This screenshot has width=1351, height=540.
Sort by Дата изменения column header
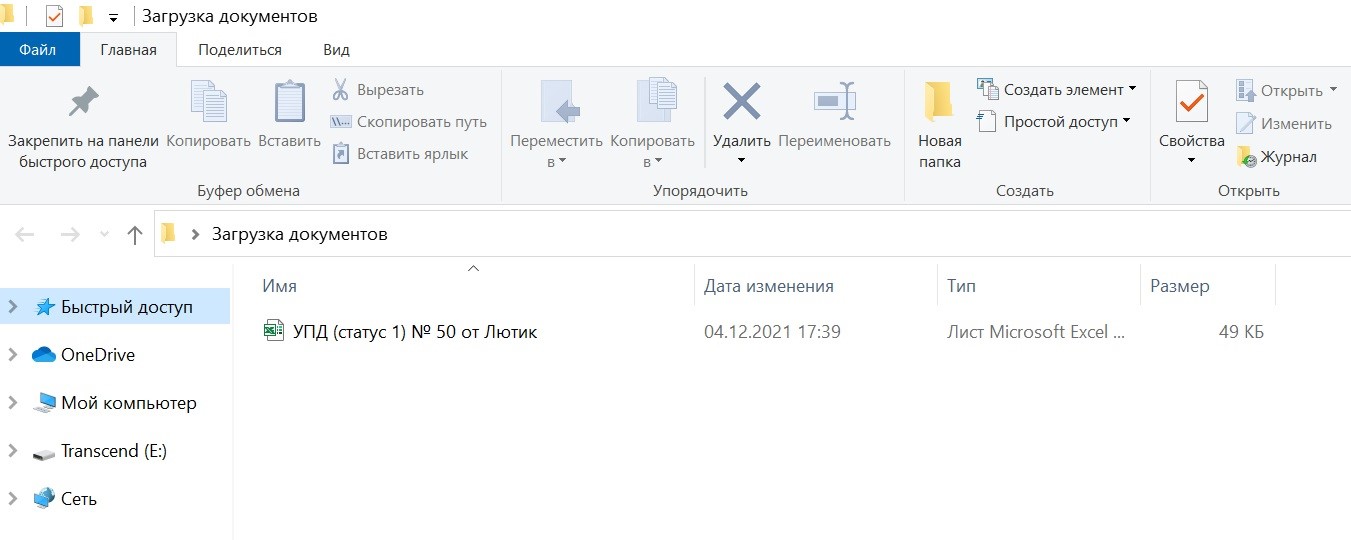[768, 286]
